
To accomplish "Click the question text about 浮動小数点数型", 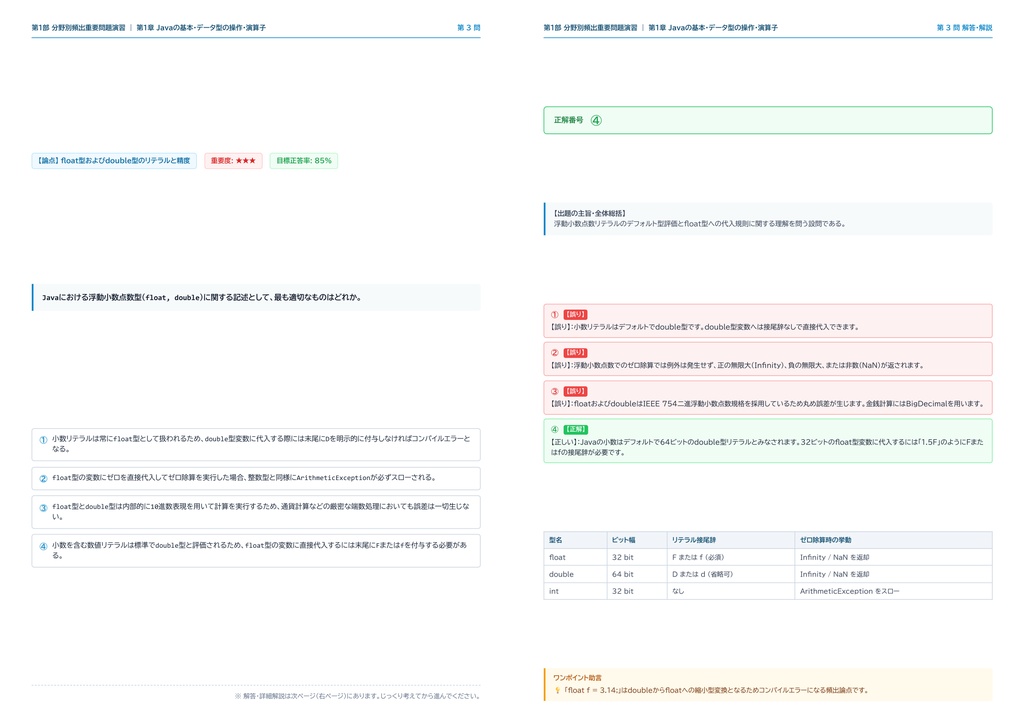I will coord(202,298).
